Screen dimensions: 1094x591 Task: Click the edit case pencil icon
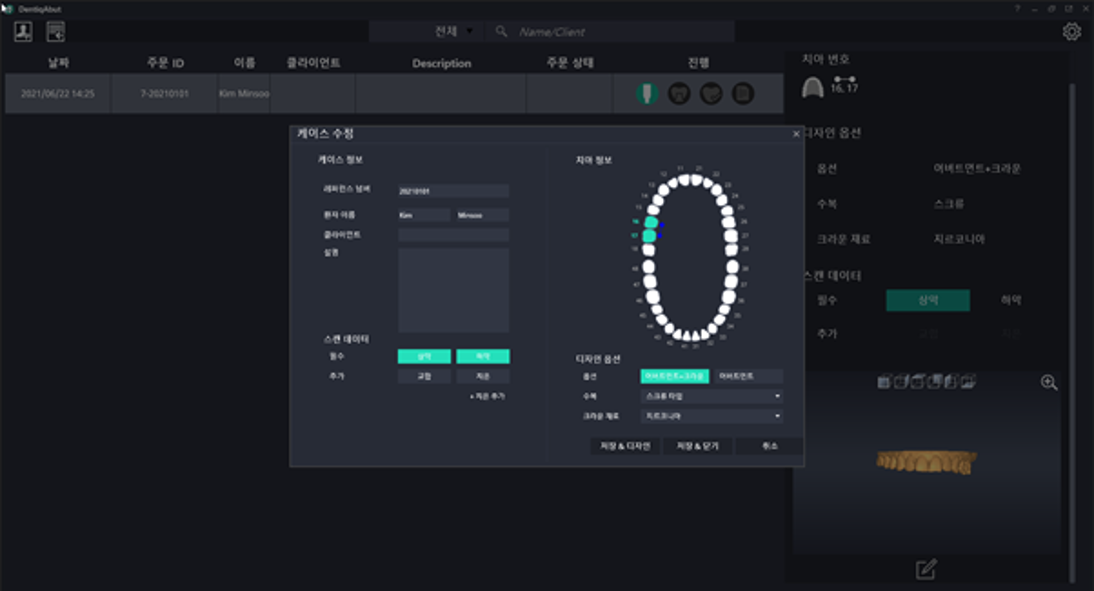click(926, 569)
